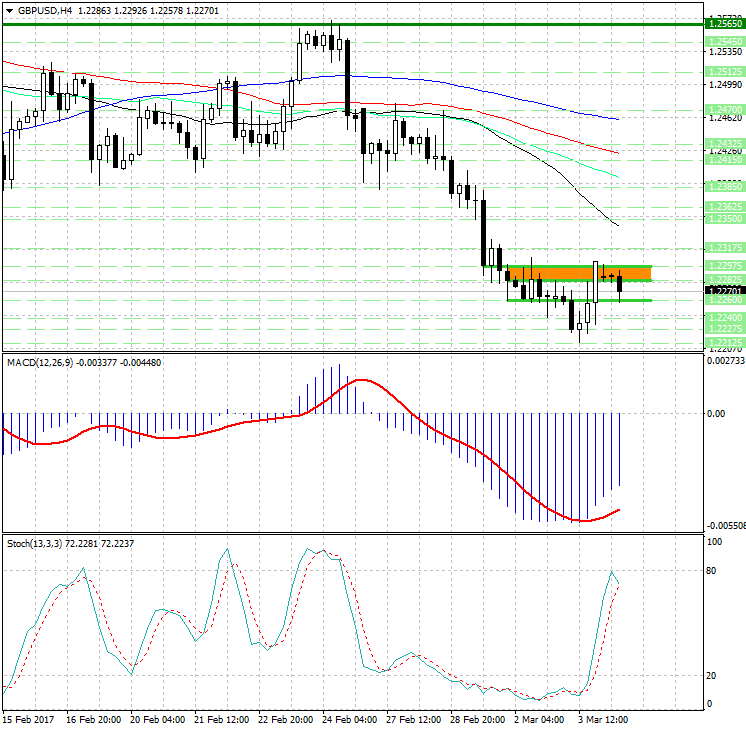Click the 21 Feb 12:00 time label
The image size is (746, 731).
[x=221, y=719]
